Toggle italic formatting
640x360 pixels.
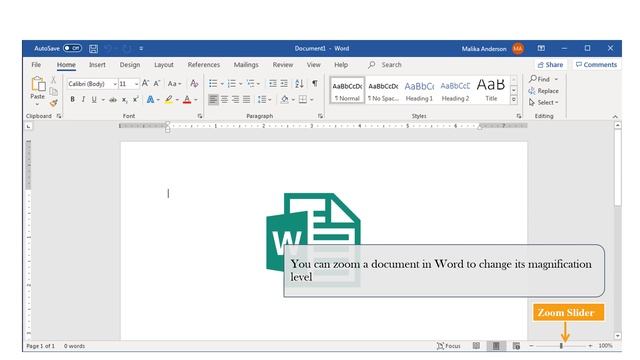(83, 100)
